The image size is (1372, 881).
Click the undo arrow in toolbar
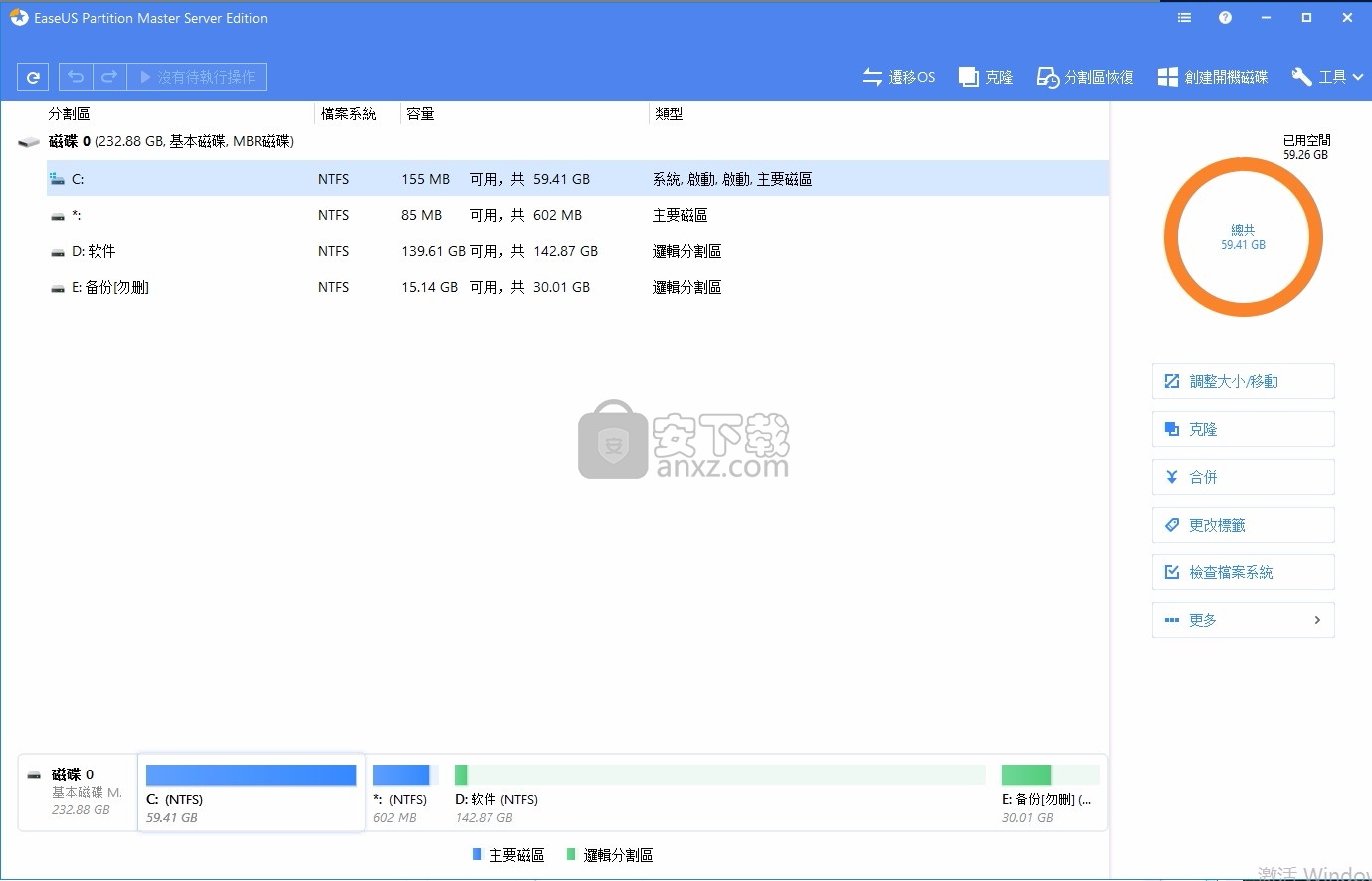click(76, 77)
